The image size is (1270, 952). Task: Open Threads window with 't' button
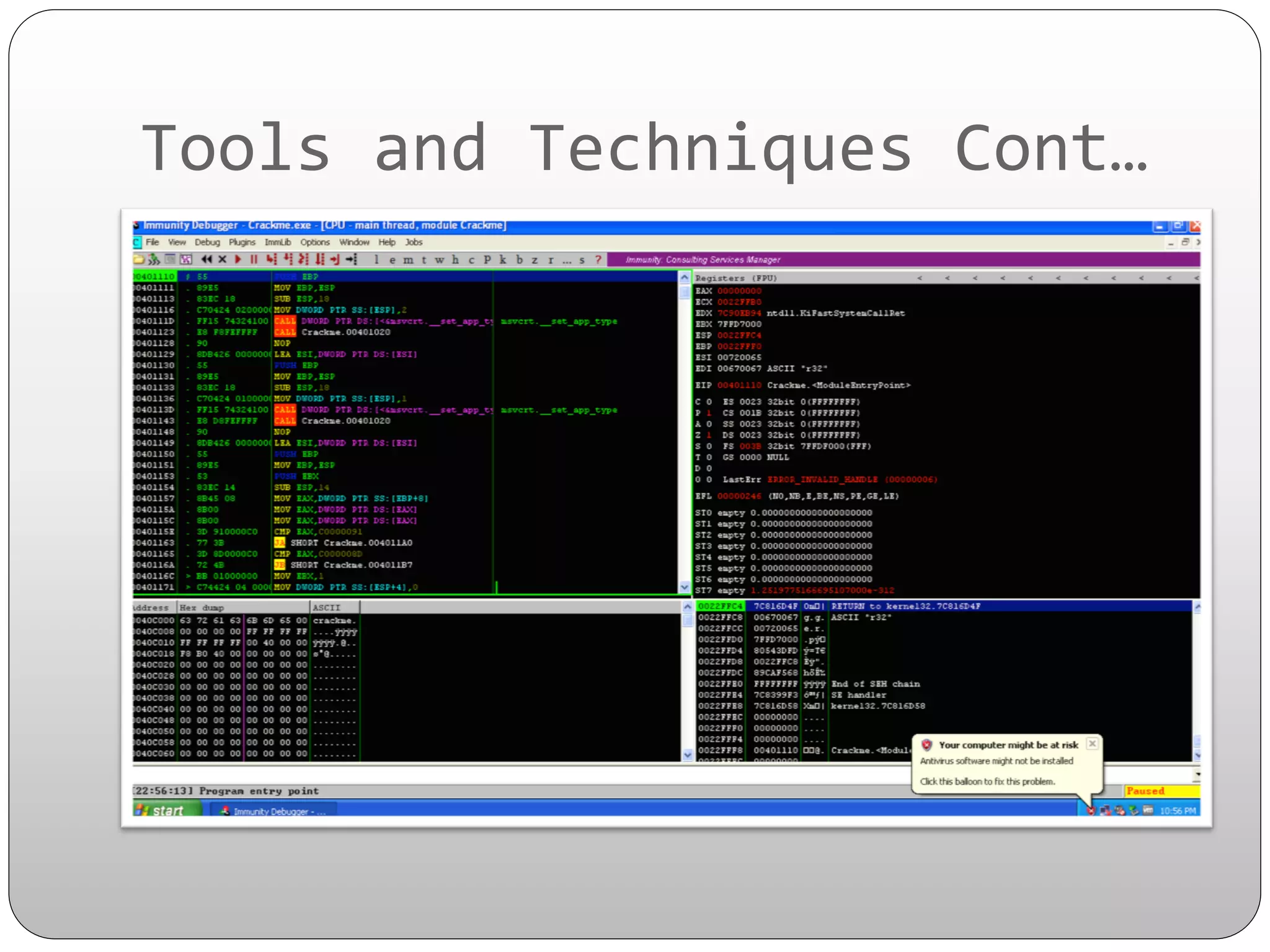tap(424, 260)
